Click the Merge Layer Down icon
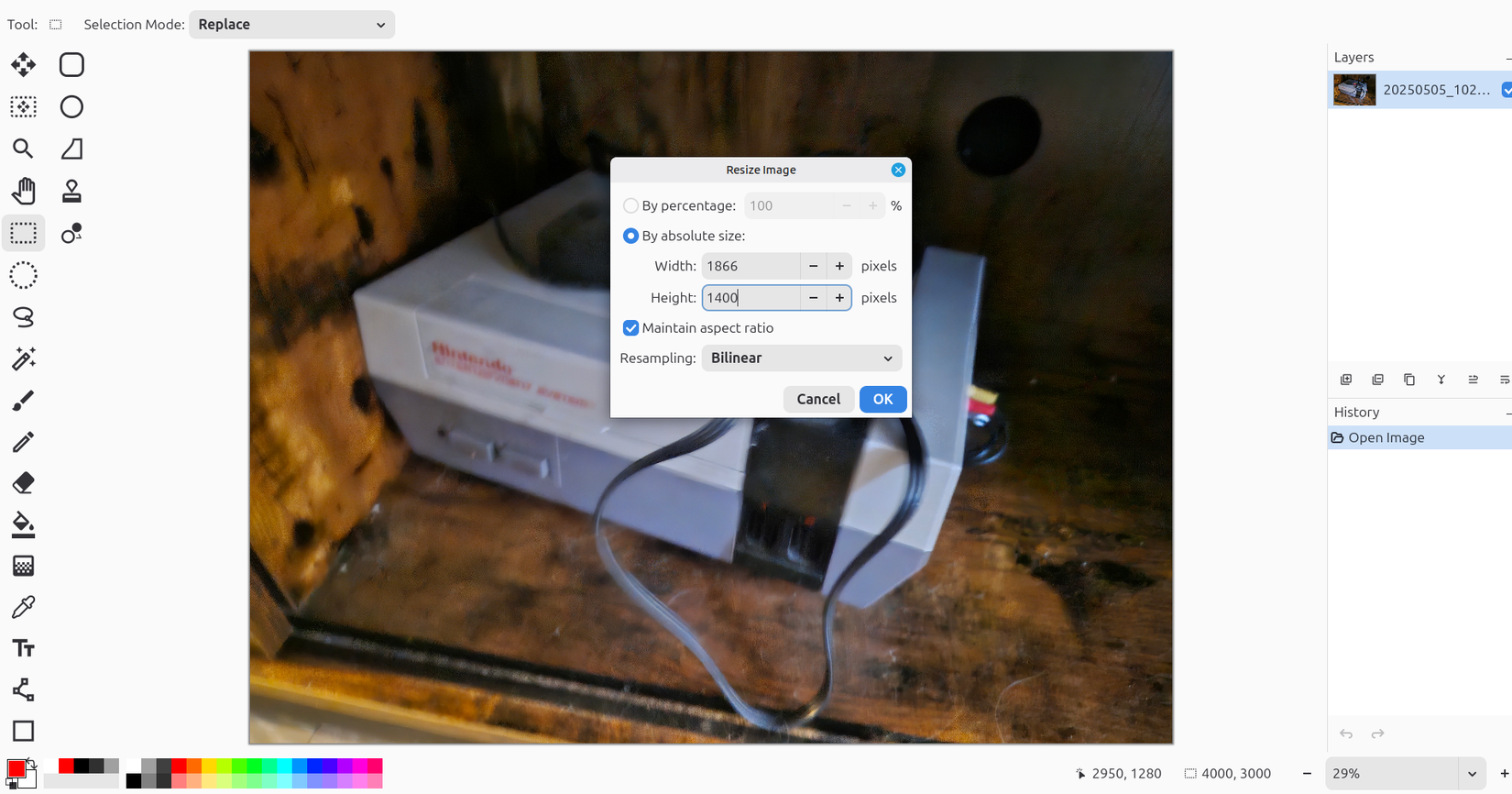 coord(1441,380)
